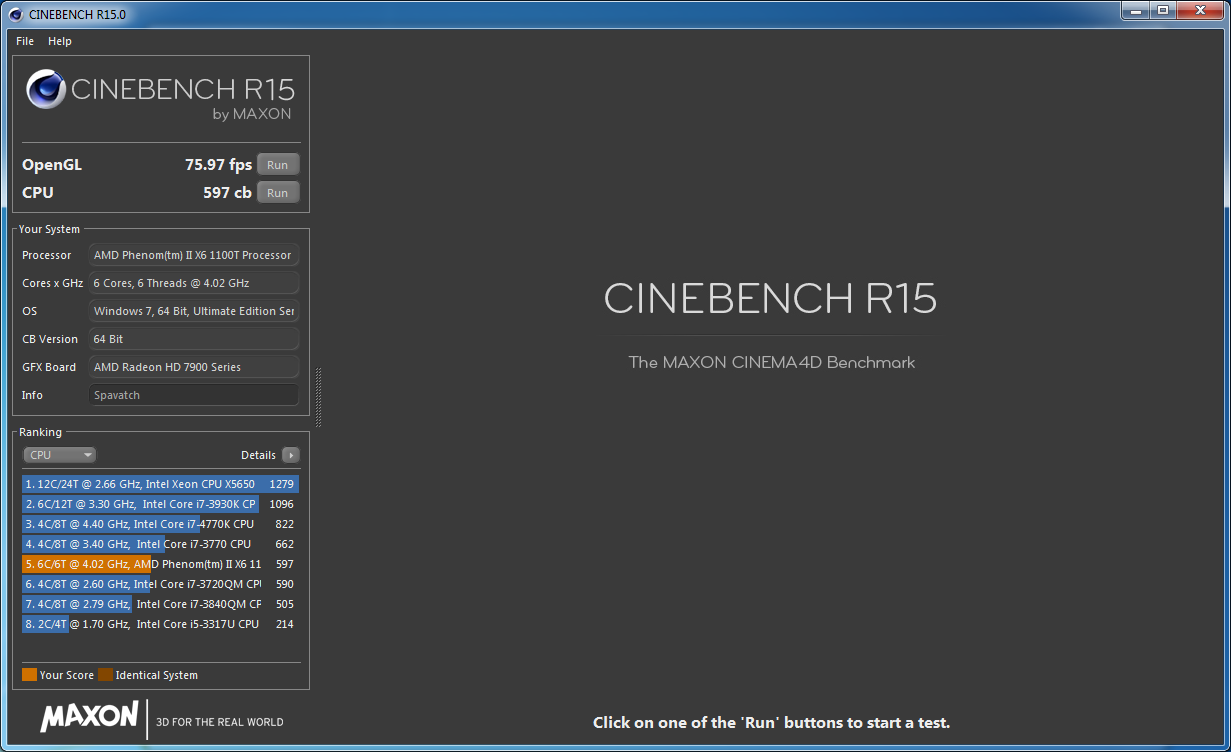Image resolution: width=1231 pixels, height=752 pixels.
Task: Select the Core i7-3770 ranking entry
Action: pos(160,544)
